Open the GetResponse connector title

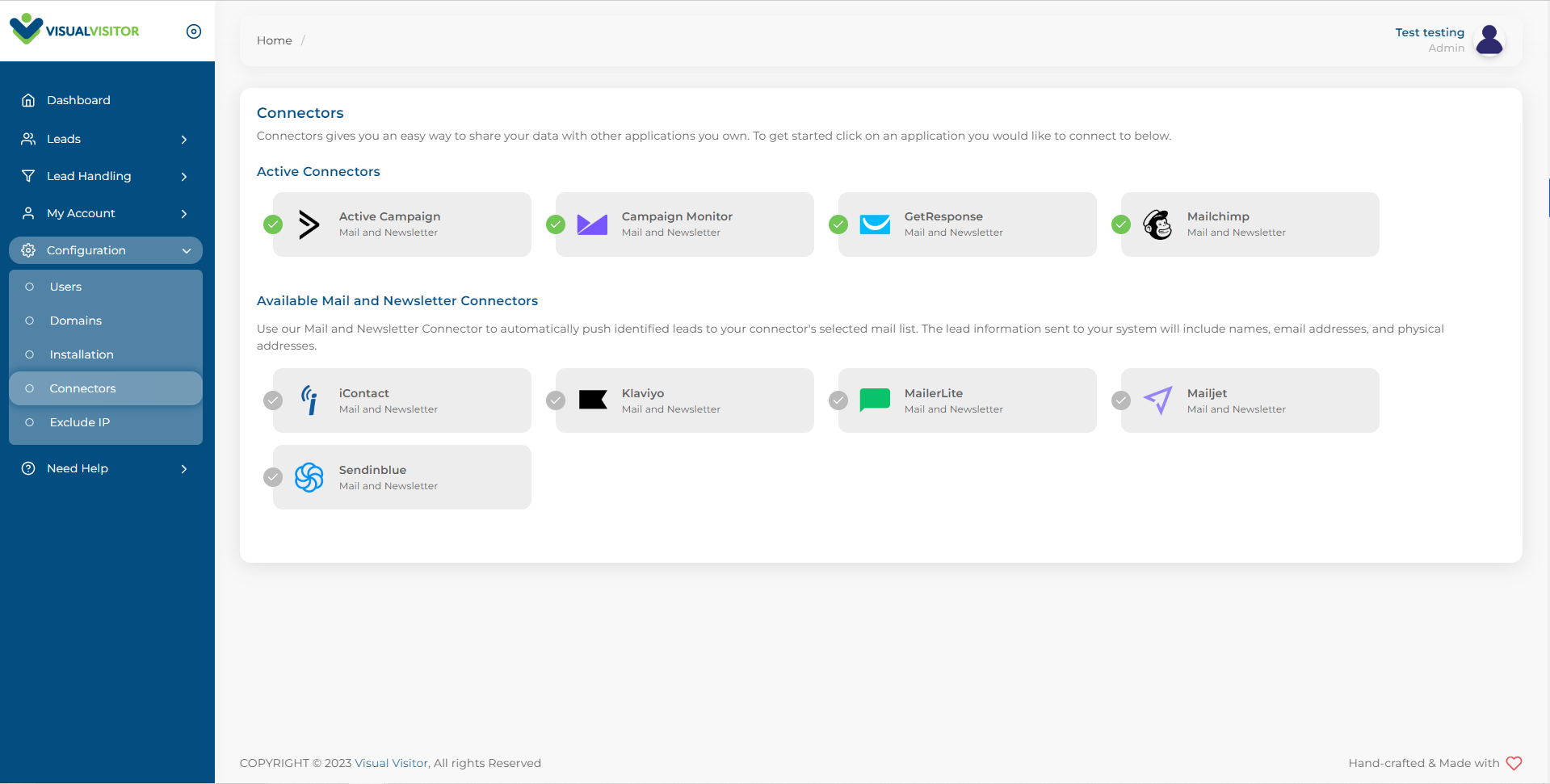coord(944,216)
